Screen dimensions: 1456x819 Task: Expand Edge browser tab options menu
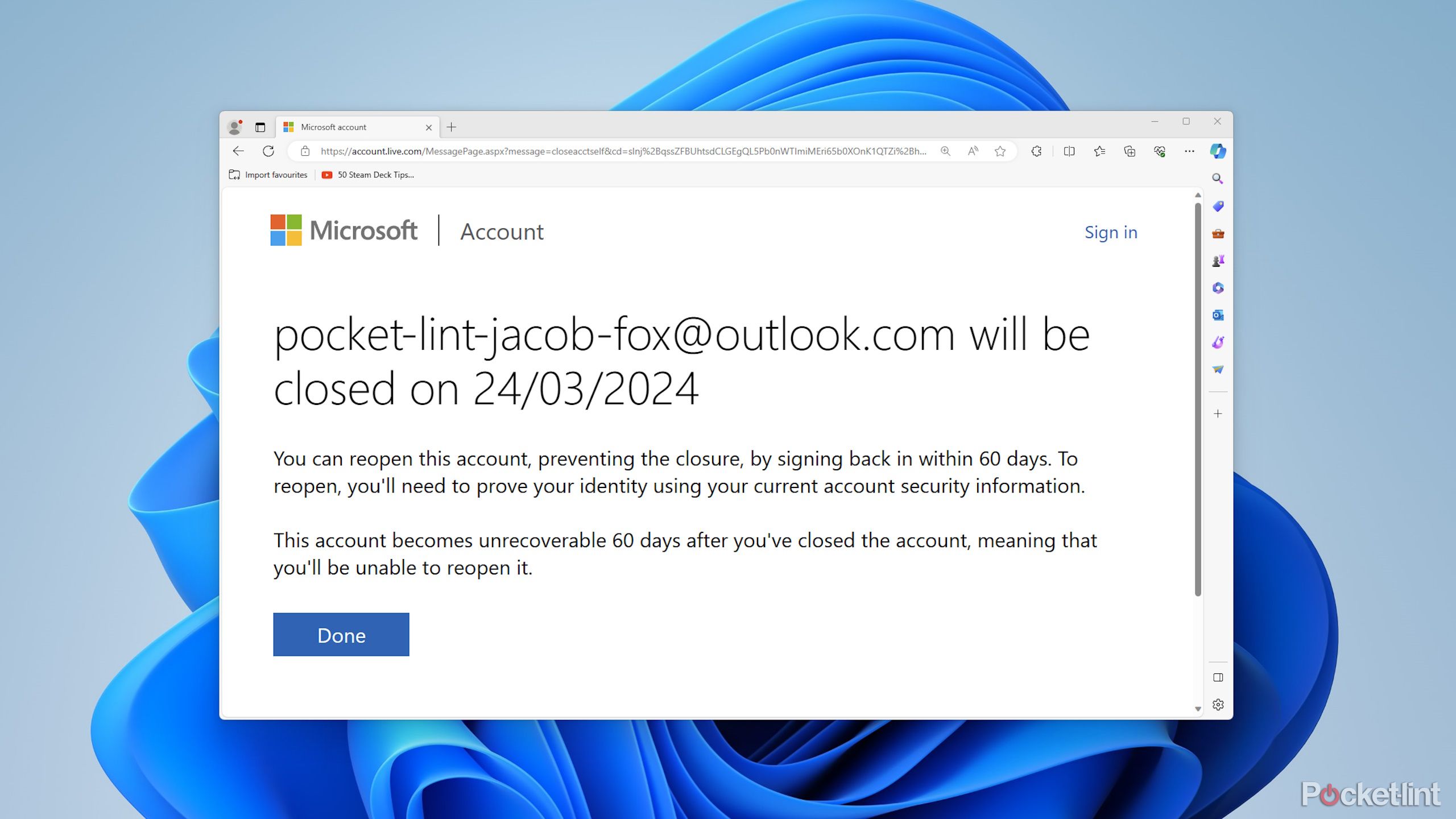[260, 127]
